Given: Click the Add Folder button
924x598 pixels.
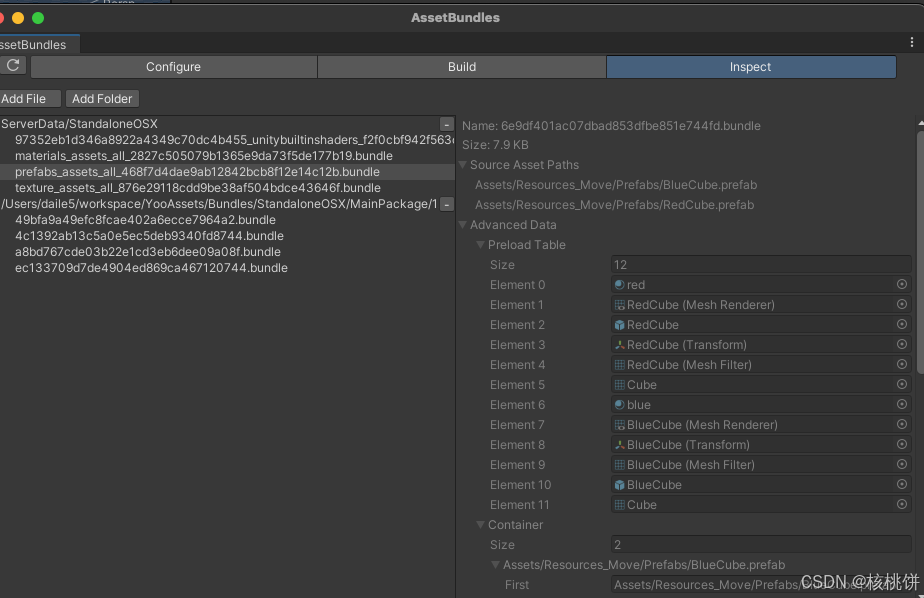Looking at the screenshot, I should 102,98.
